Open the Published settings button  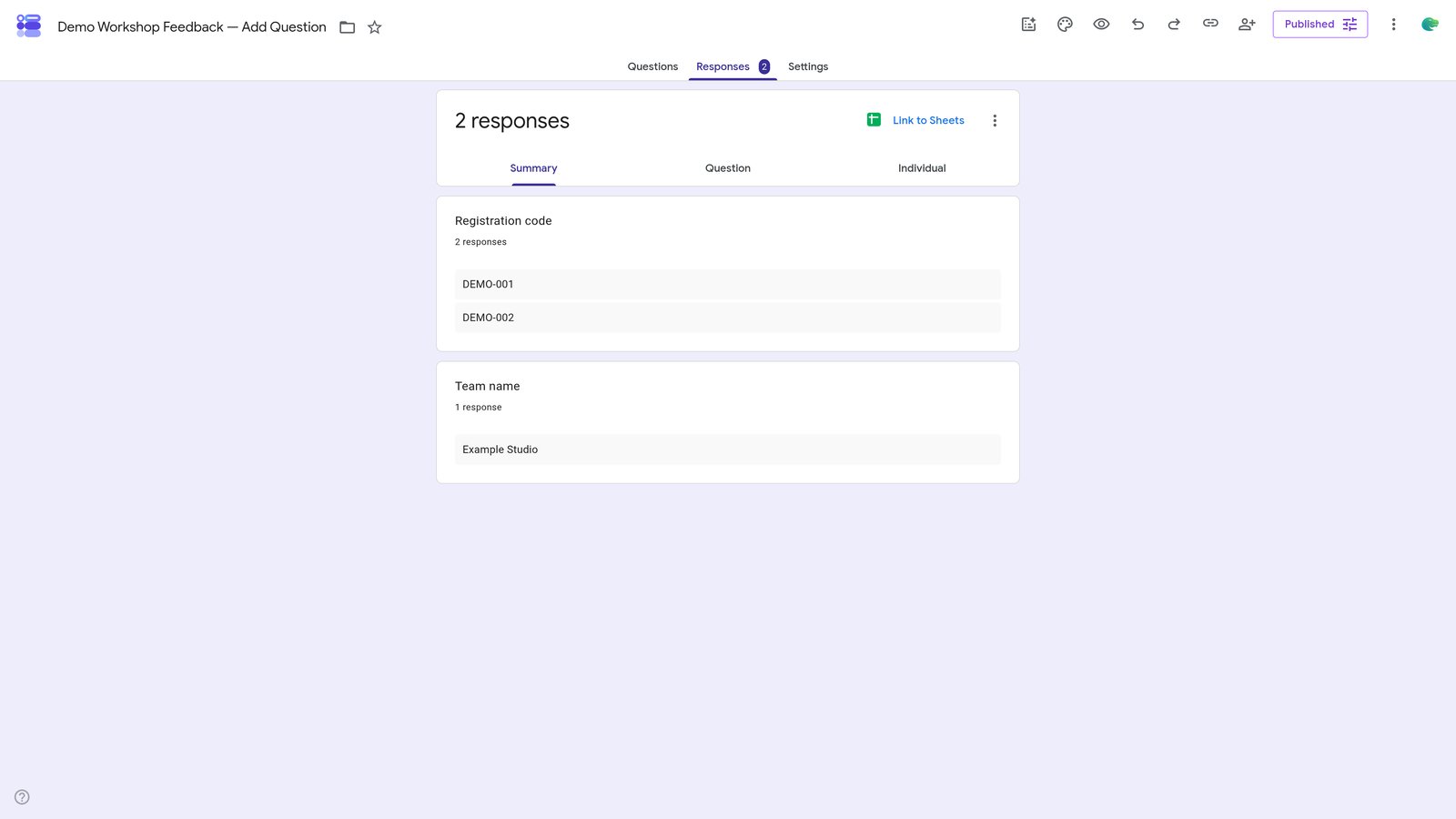pos(1319,25)
